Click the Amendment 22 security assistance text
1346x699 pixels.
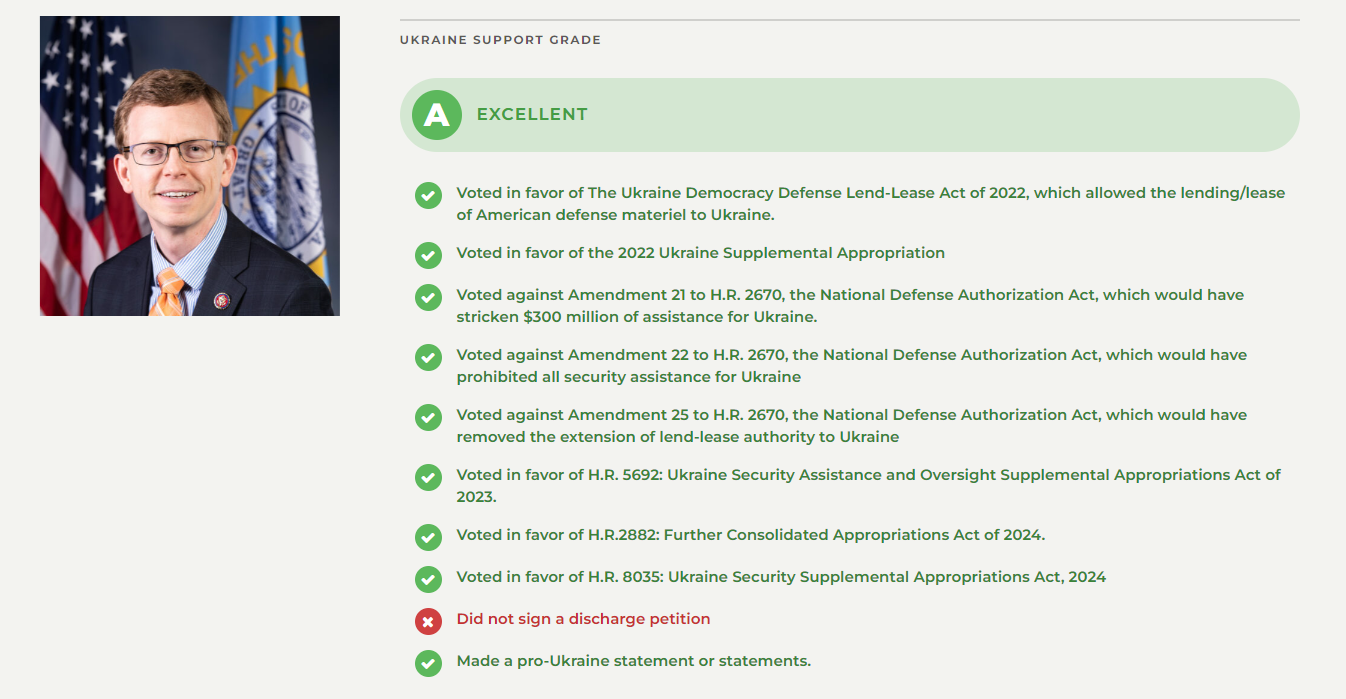coord(851,366)
